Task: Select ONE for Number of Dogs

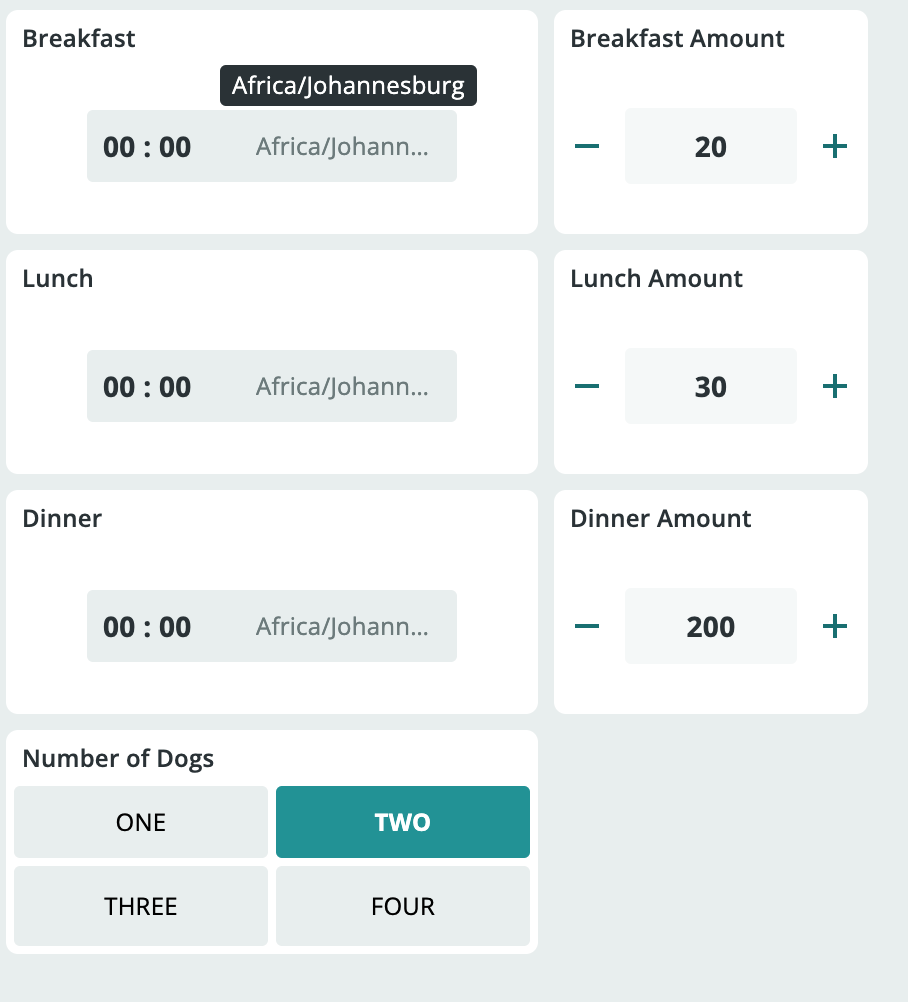Action: click(x=141, y=822)
